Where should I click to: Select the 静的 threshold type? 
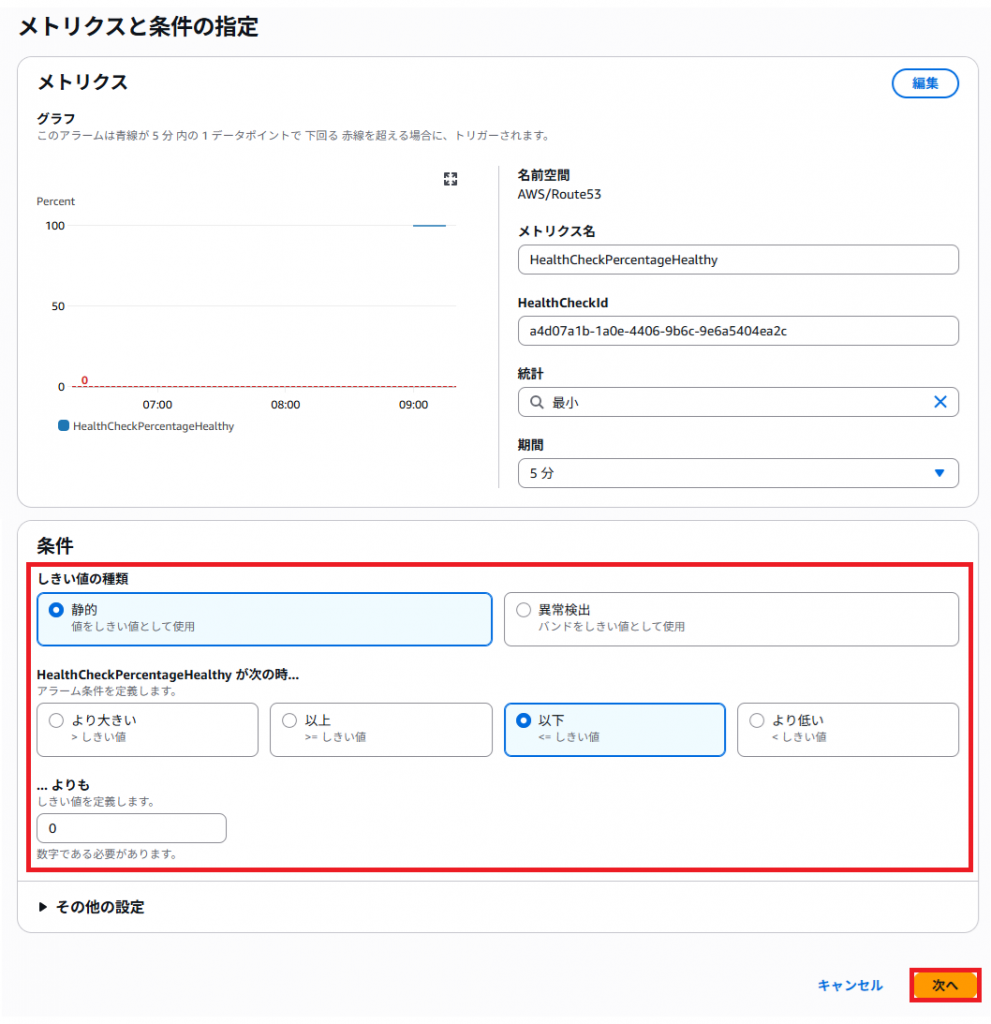(57, 609)
